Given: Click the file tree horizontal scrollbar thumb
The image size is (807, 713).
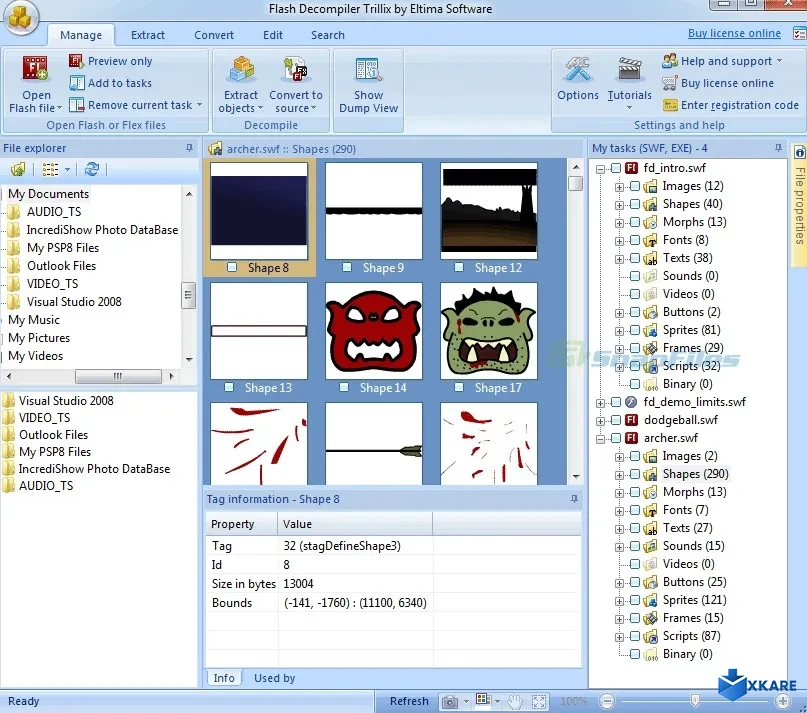Looking at the screenshot, I should click(x=118, y=376).
